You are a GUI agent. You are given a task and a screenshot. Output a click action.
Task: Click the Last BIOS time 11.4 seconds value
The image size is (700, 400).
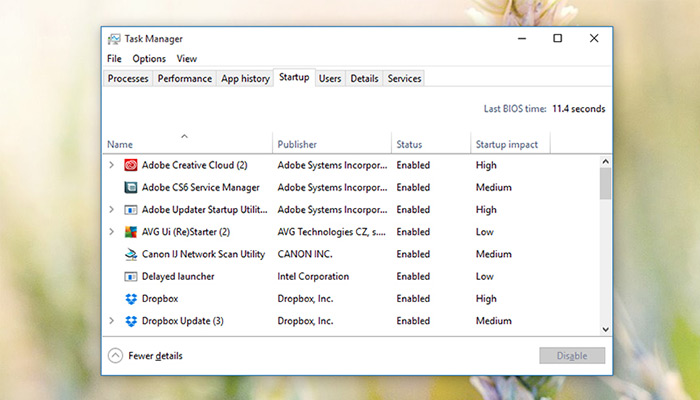pos(579,109)
